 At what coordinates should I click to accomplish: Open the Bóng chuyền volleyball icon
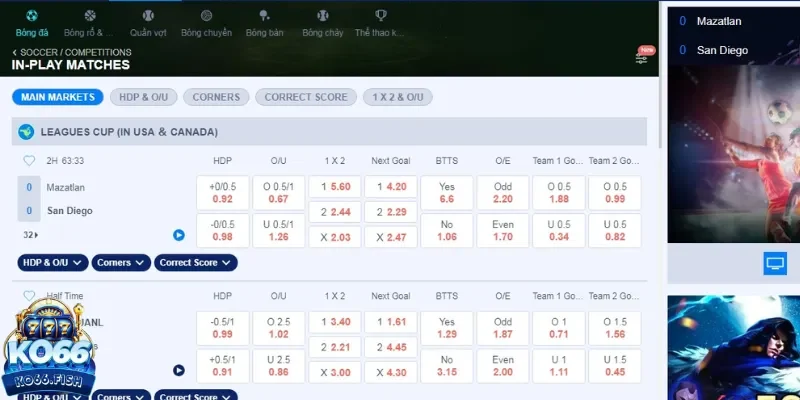206,17
